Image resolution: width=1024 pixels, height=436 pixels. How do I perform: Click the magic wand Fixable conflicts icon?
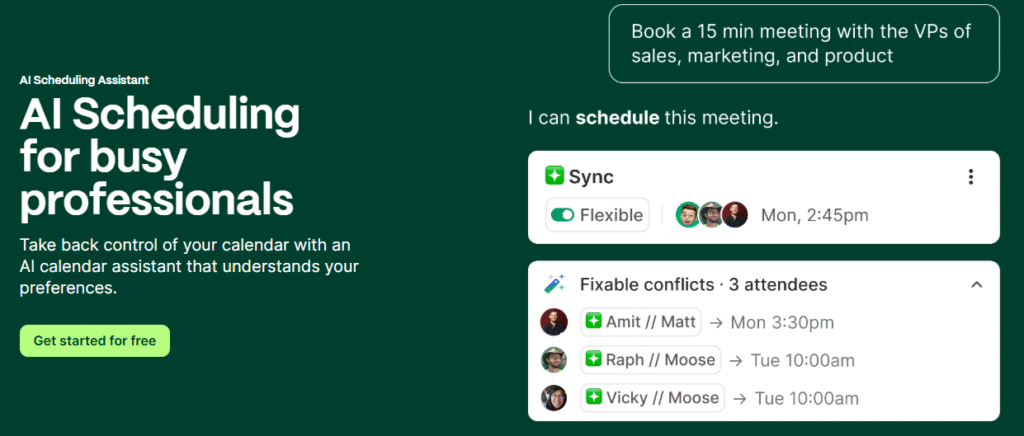[x=554, y=285]
